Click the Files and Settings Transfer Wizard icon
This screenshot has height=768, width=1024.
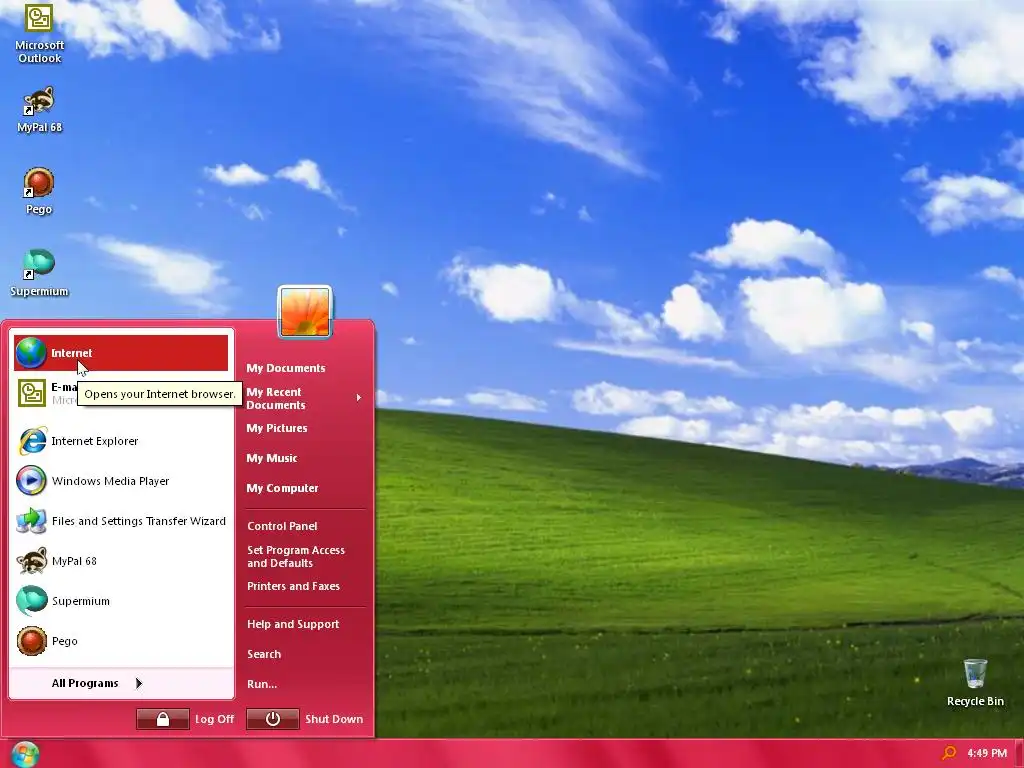[x=31, y=520]
